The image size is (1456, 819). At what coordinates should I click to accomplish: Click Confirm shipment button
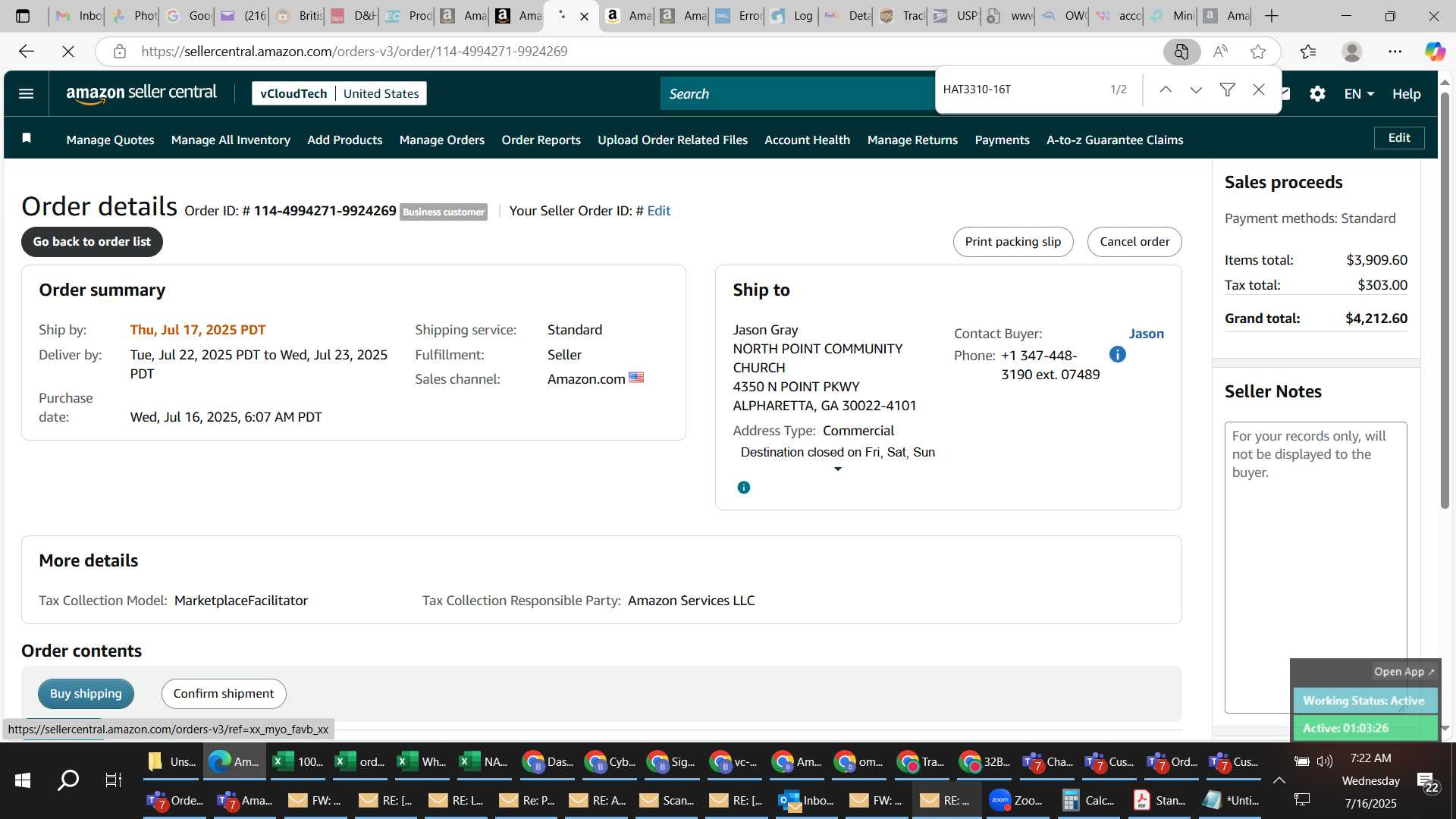[x=224, y=694]
